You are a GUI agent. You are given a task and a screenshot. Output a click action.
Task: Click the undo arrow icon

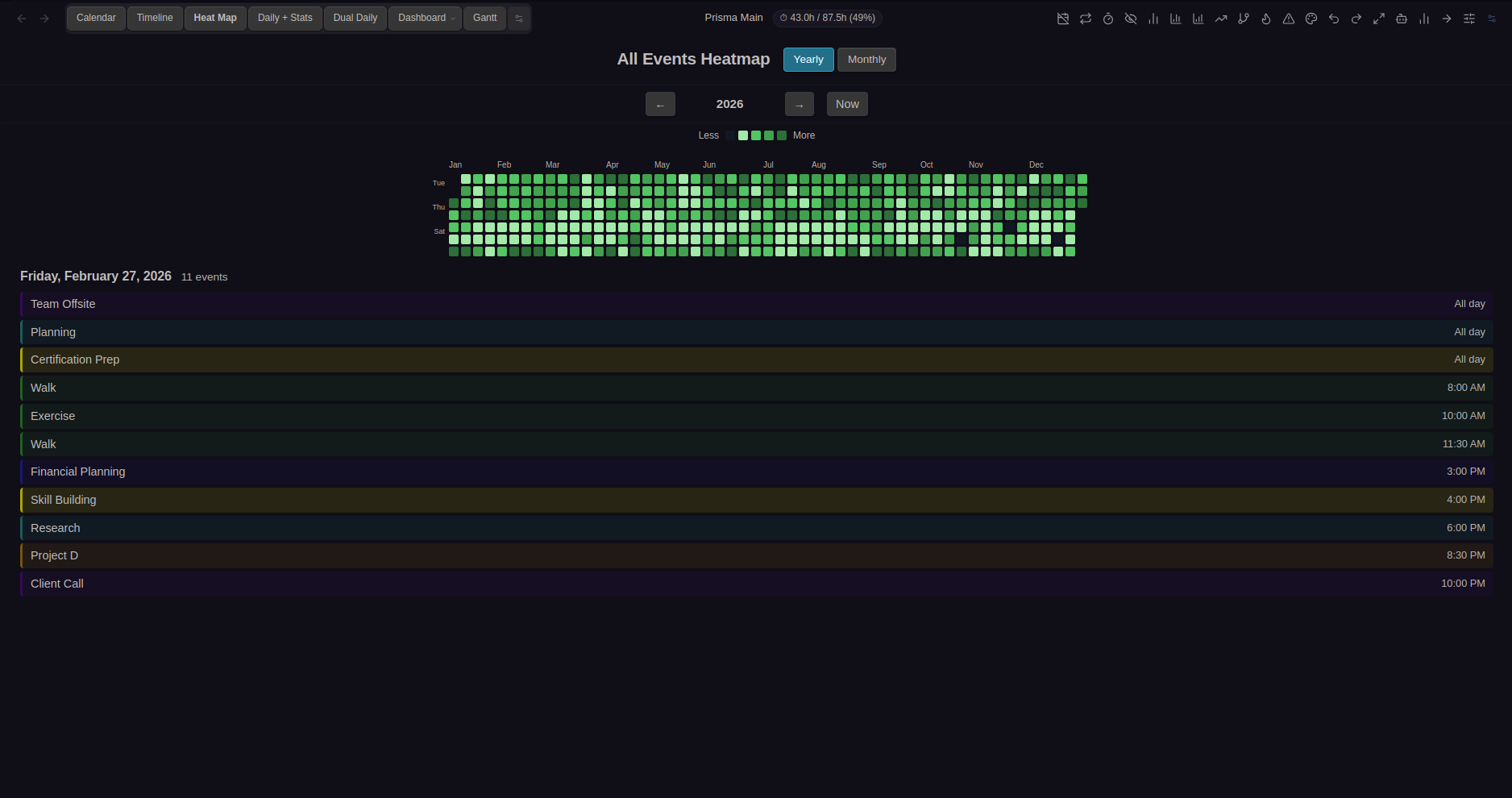click(1334, 18)
